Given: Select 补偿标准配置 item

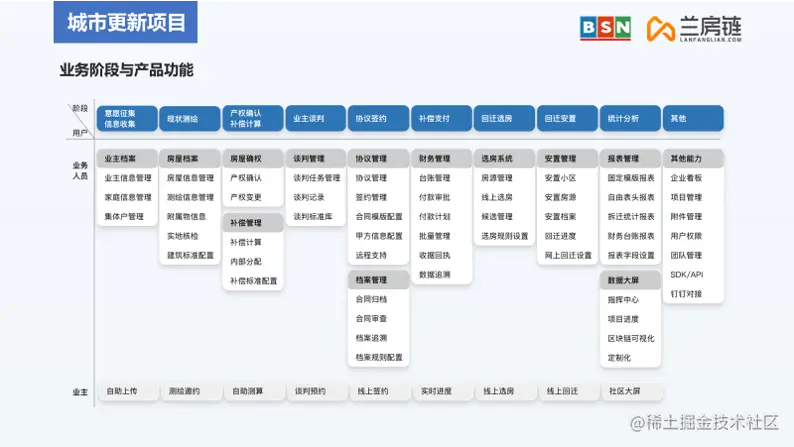Looking at the screenshot, I should (x=254, y=281).
